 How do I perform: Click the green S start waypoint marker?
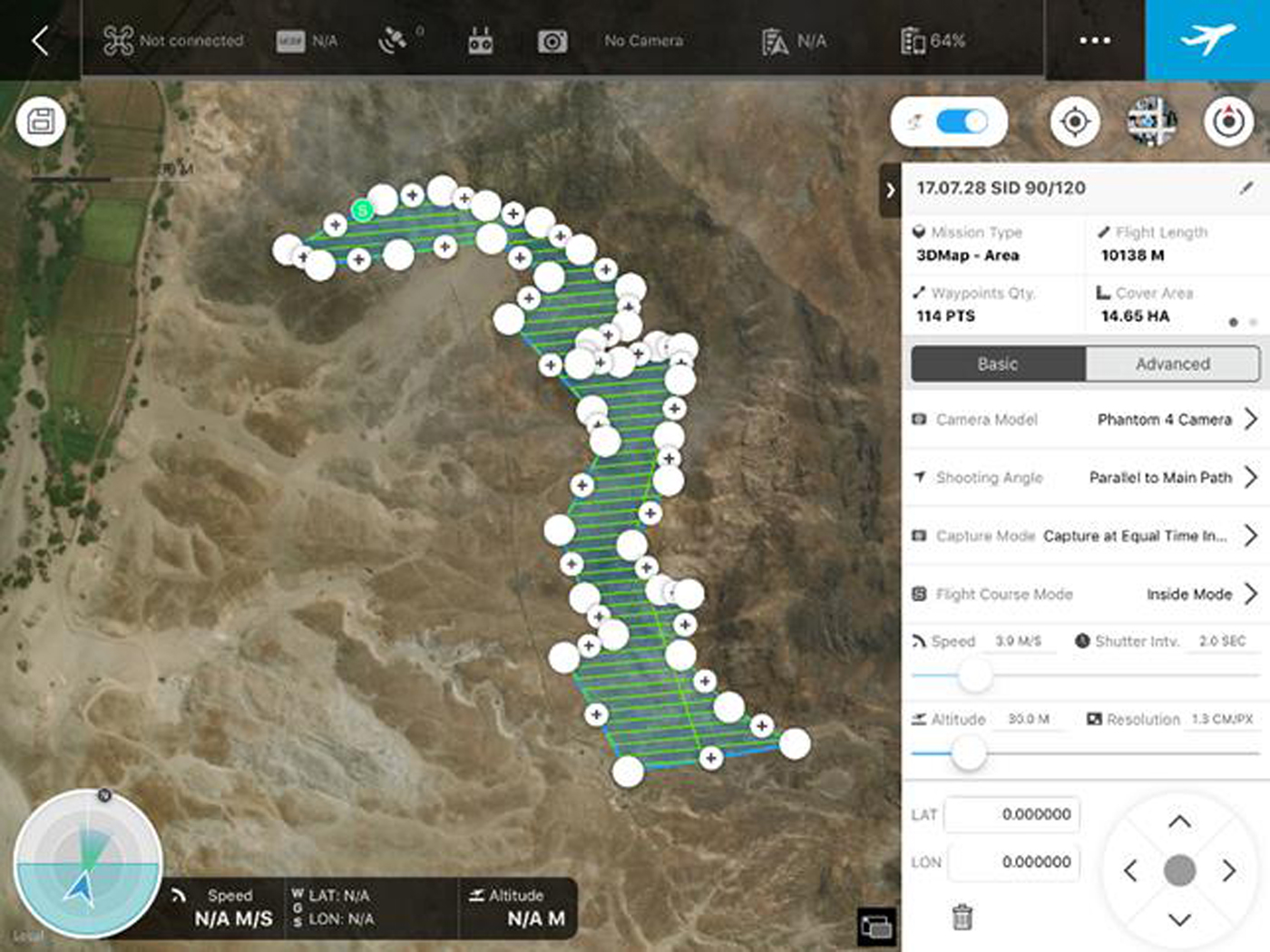(362, 210)
